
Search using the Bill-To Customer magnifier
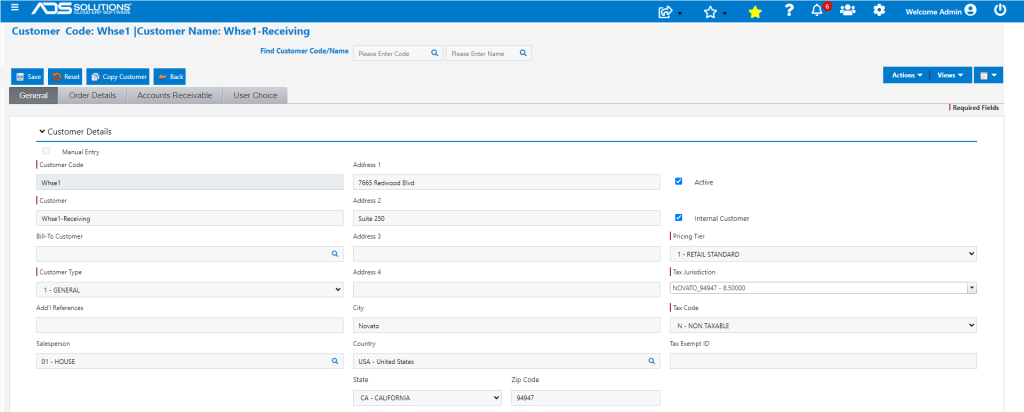(335, 253)
